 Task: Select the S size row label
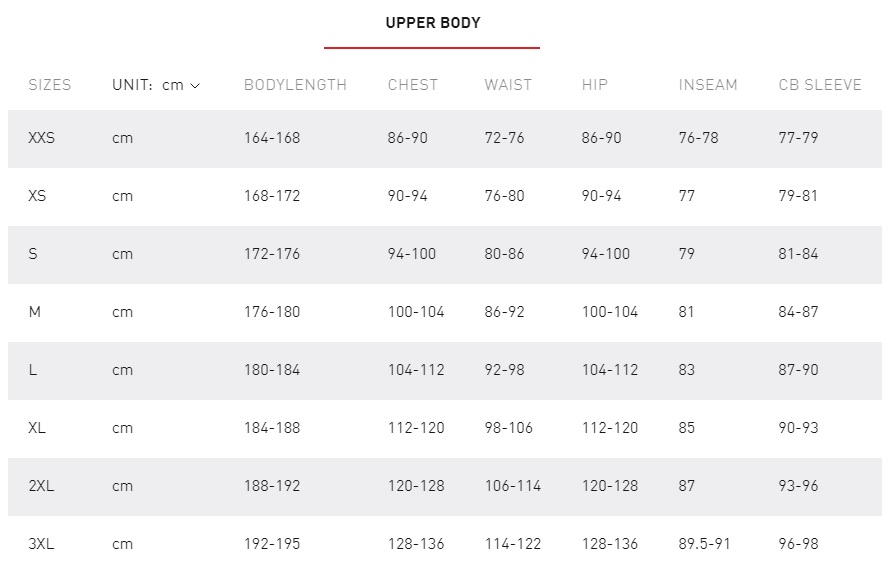point(33,254)
